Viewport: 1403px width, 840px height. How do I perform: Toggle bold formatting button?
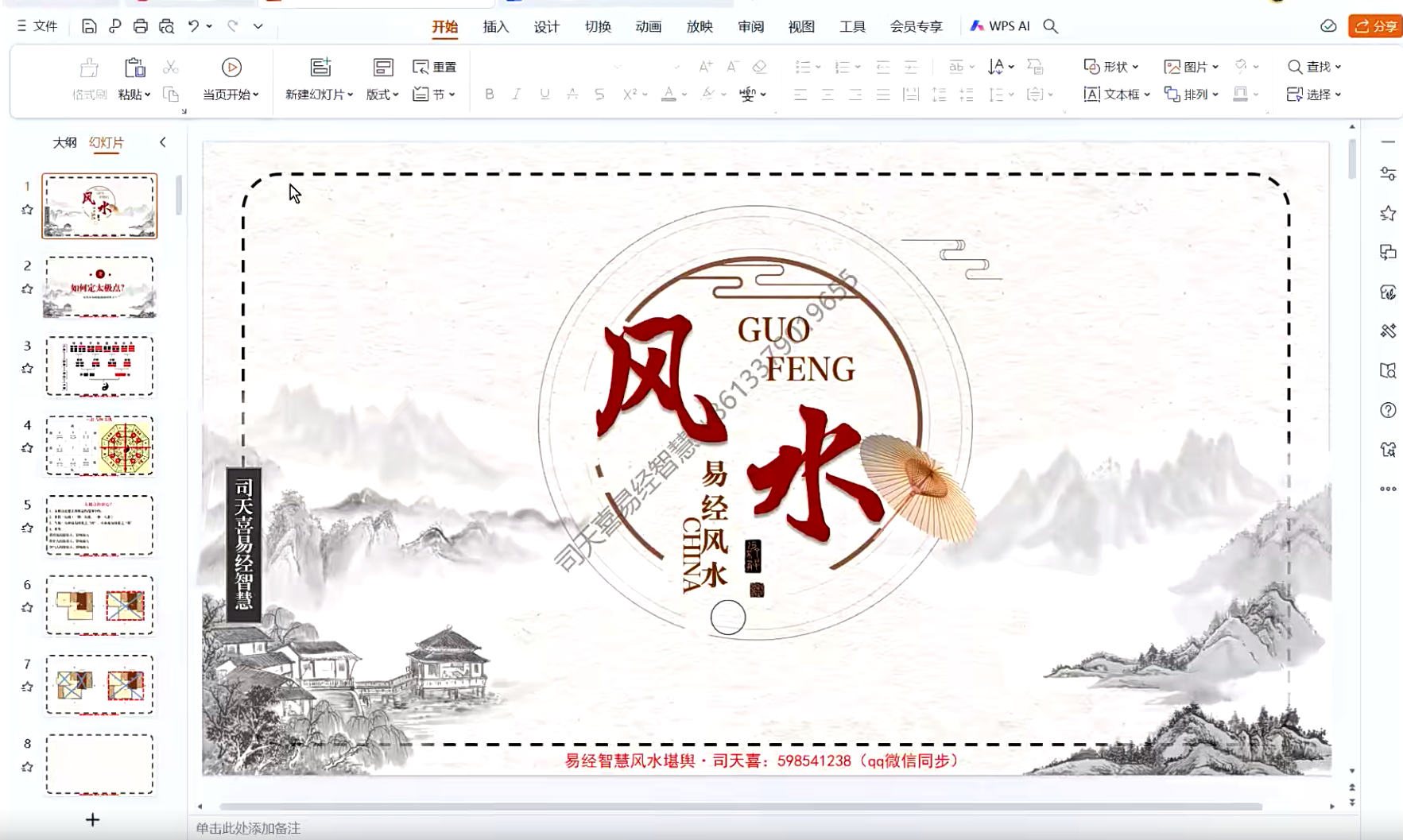pos(490,94)
